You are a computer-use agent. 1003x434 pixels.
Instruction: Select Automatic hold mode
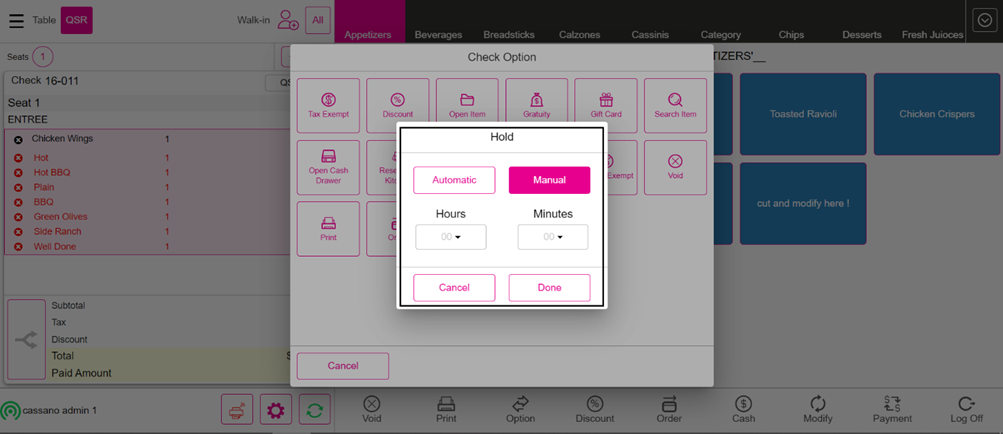click(454, 180)
